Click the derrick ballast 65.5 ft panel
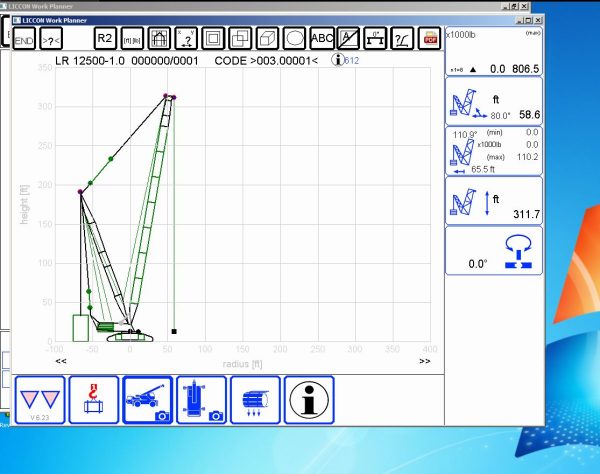This screenshot has width=600, height=474. tap(494, 151)
